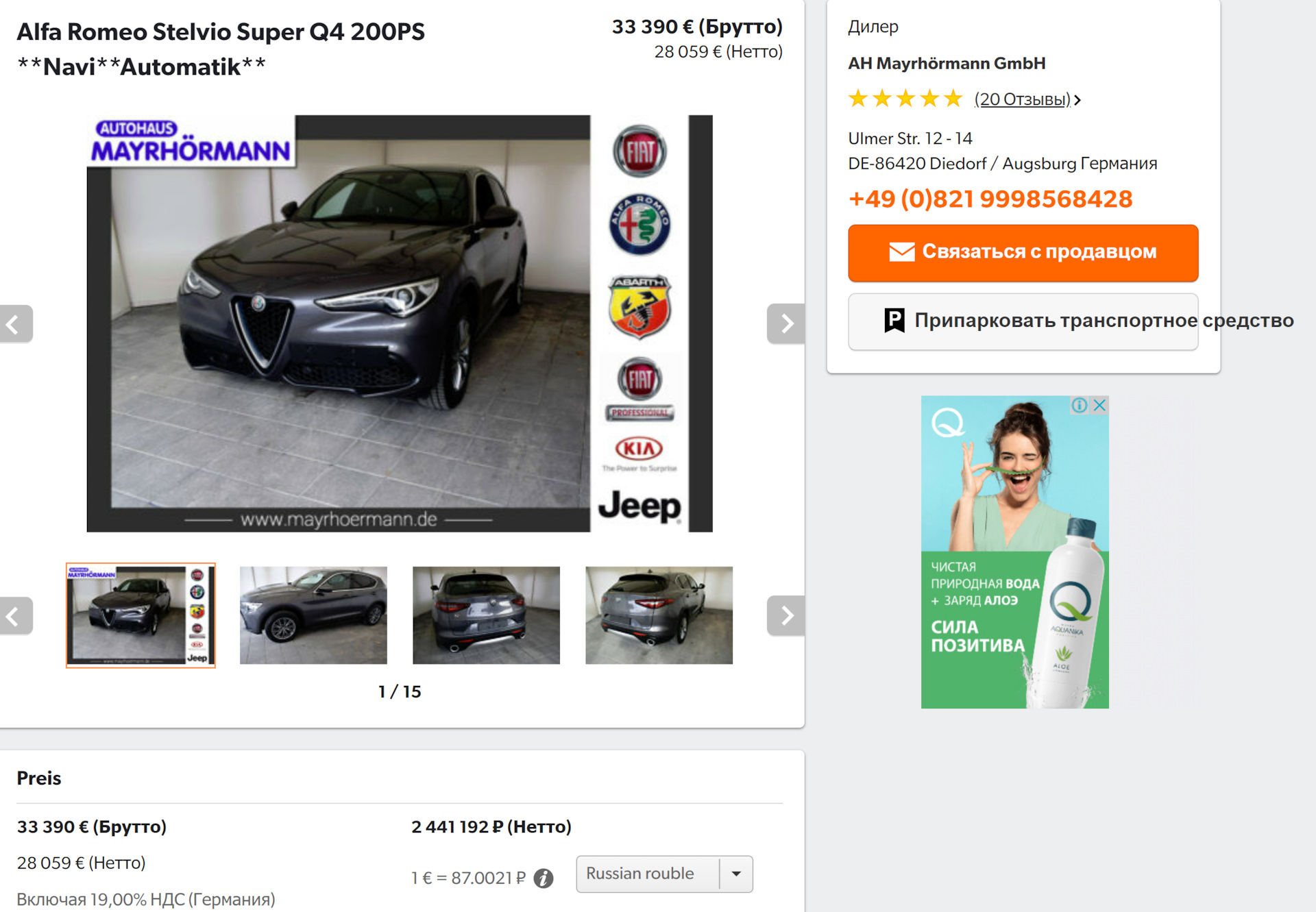
Task: Click 28 059 € (Нетто) in Preis section
Action: pyautogui.click(x=81, y=863)
